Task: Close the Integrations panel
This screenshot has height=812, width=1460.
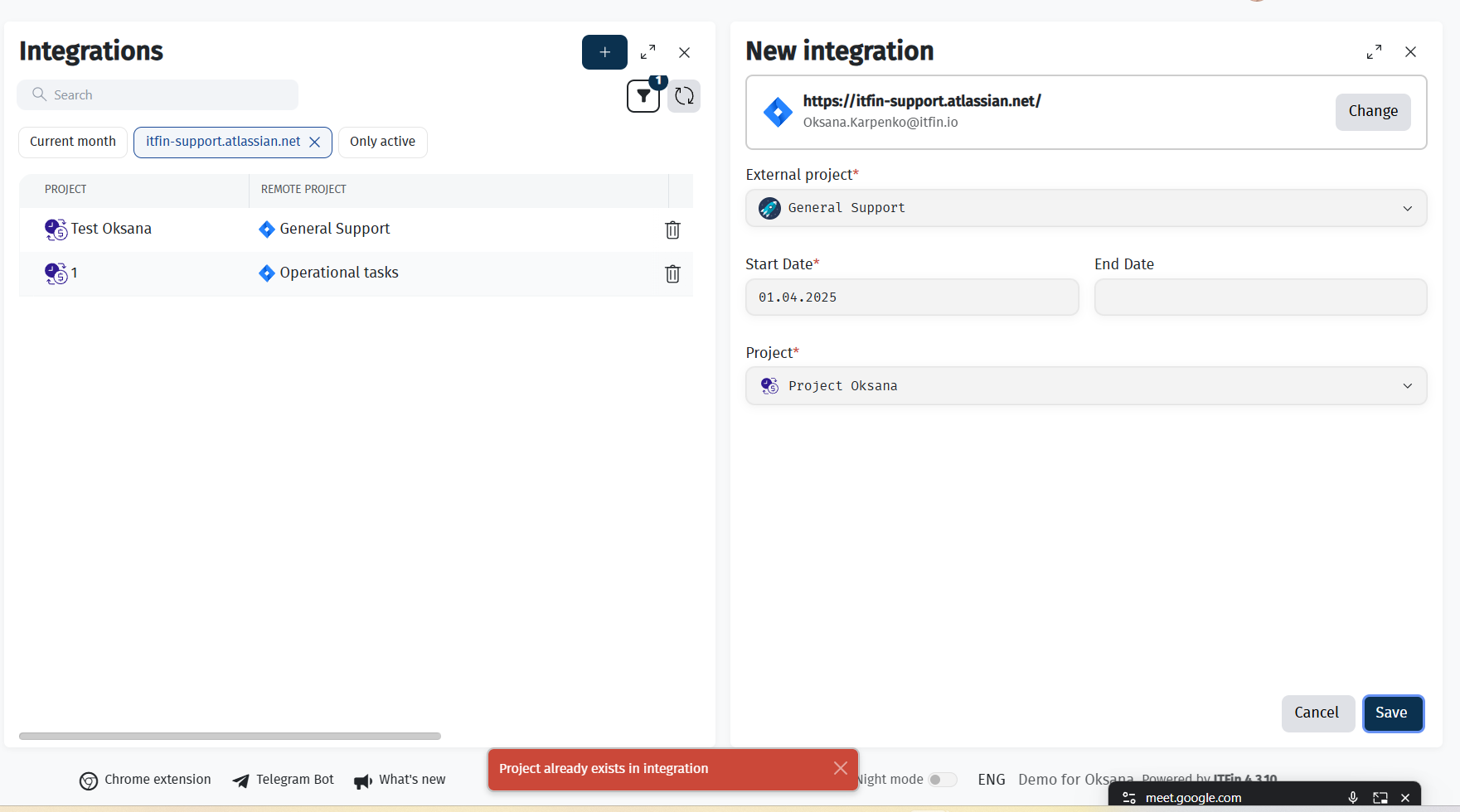Action: tap(684, 52)
